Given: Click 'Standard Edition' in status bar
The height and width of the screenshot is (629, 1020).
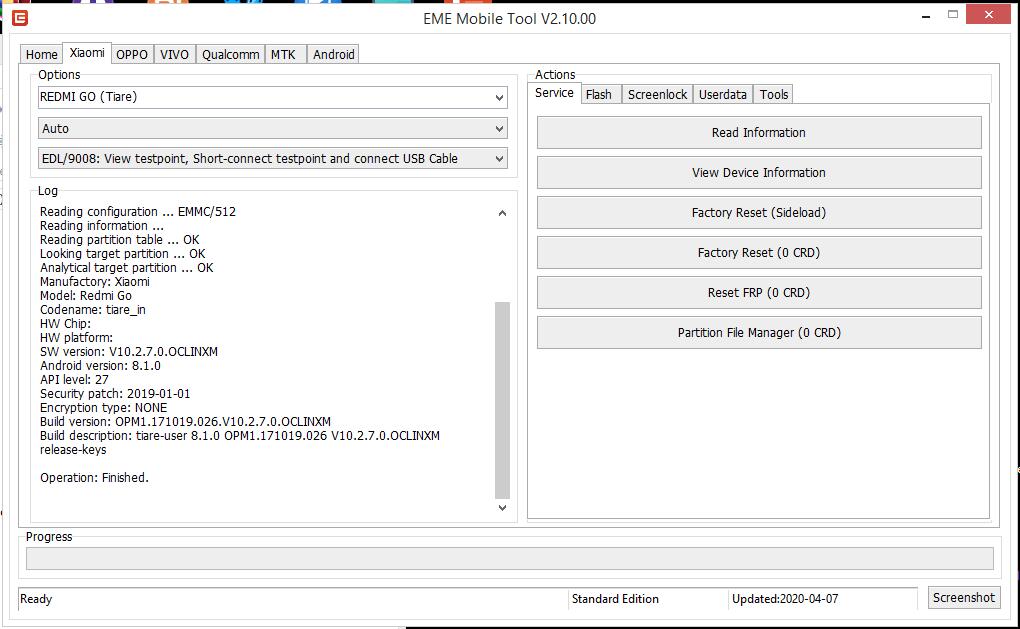Looking at the screenshot, I should click(615, 599).
